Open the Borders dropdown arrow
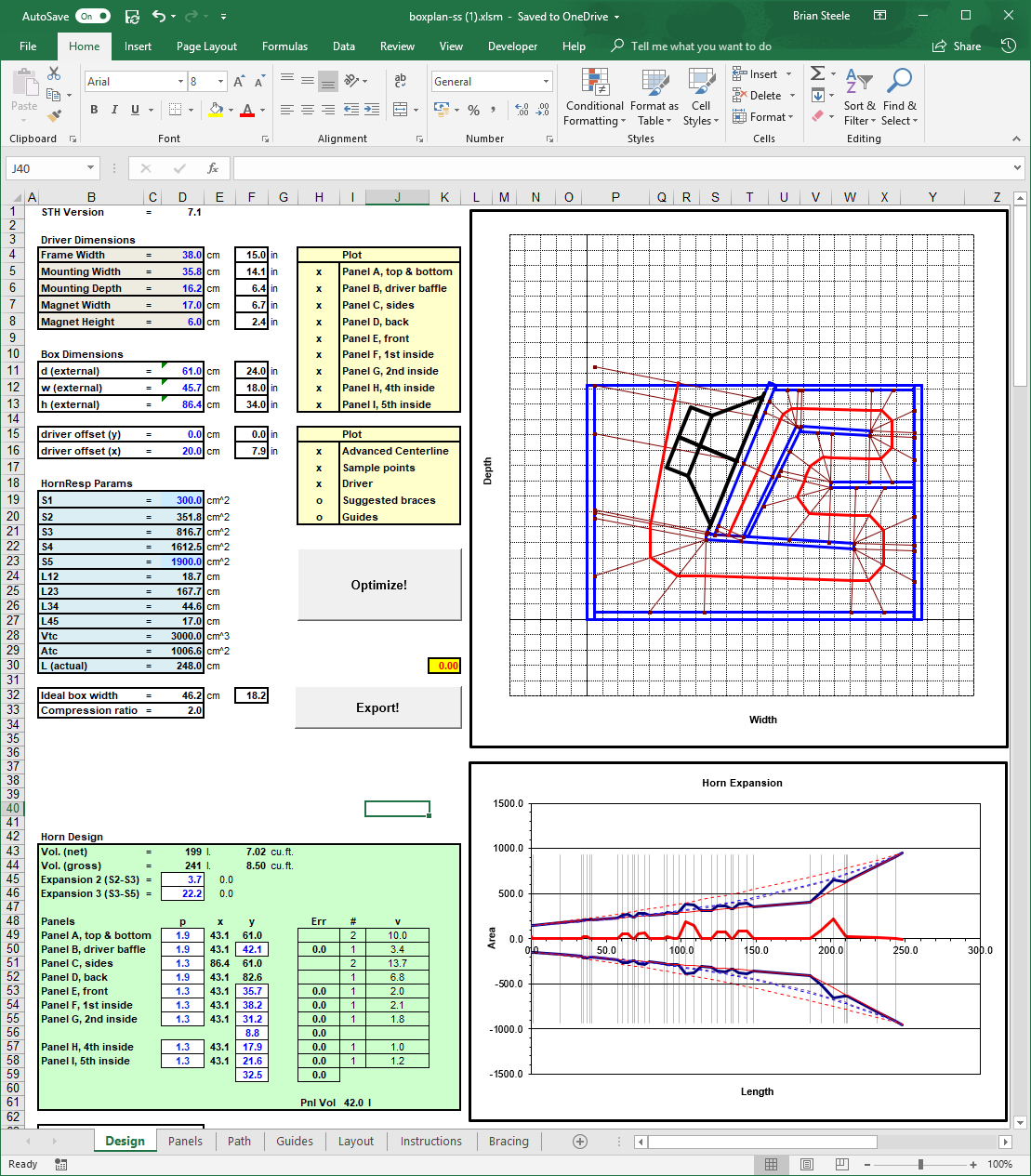 tap(192, 110)
